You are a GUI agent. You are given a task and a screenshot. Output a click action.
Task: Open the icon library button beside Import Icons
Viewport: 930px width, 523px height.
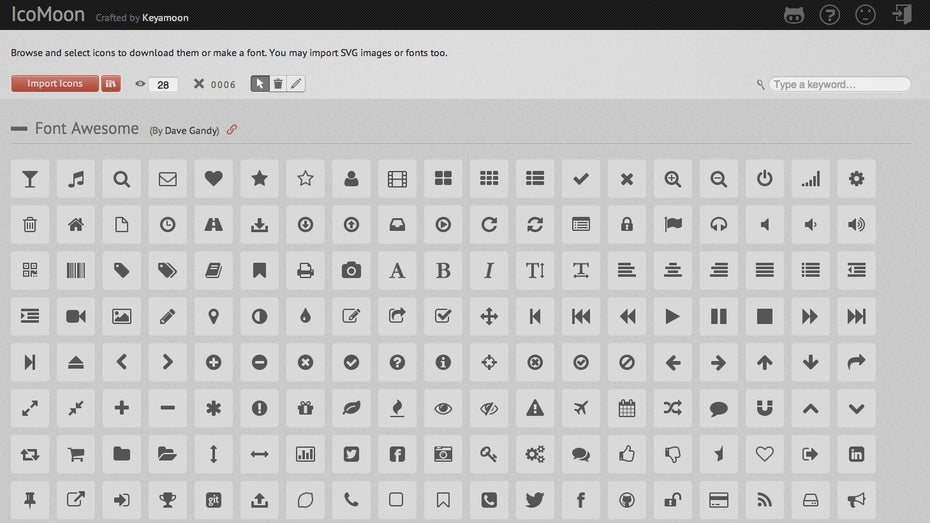[x=110, y=84]
